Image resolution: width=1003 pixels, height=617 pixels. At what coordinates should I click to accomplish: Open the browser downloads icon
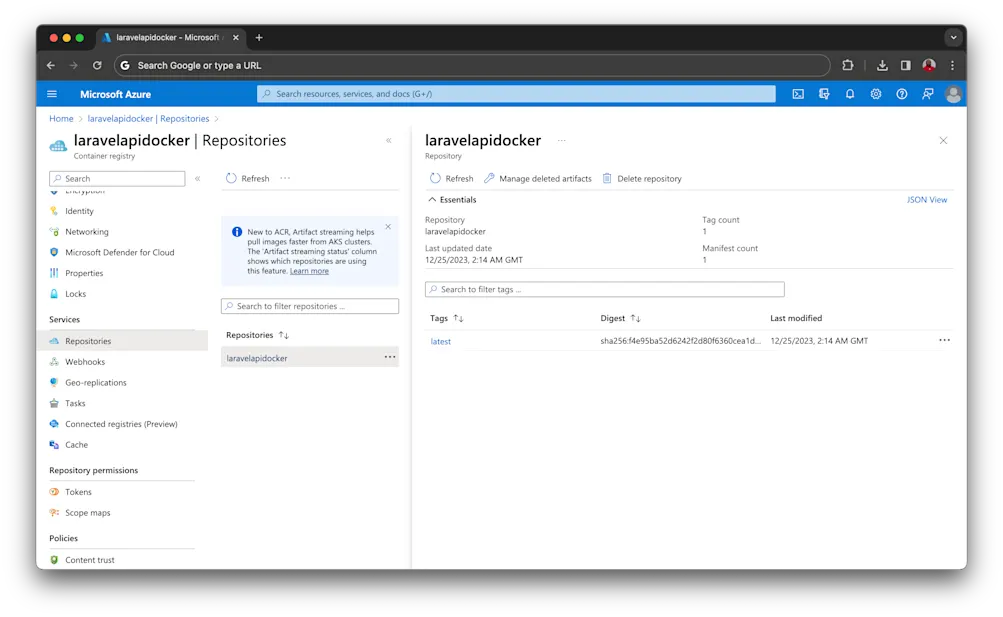tap(882, 65)
